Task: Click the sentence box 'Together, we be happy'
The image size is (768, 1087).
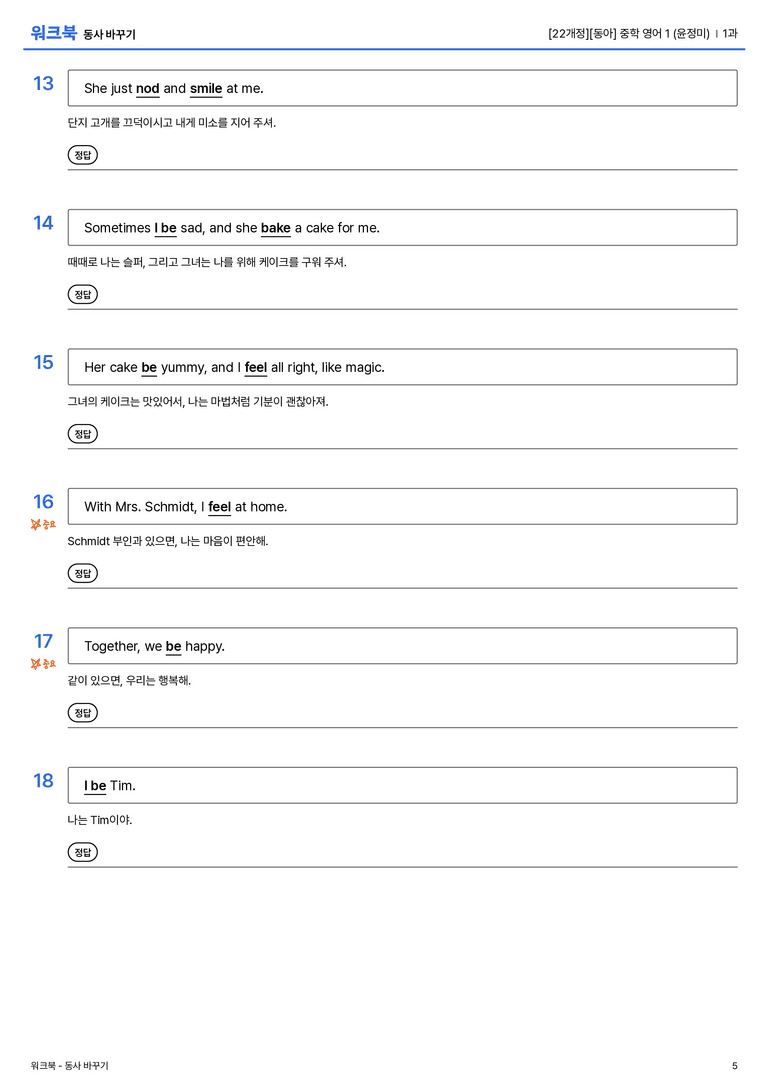Action: (403, 646)
